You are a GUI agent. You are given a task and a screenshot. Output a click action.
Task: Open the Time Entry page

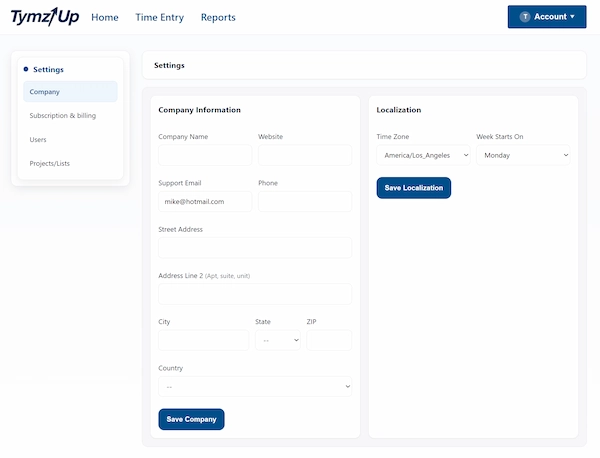pyautogui.click(x=159, y=17)
